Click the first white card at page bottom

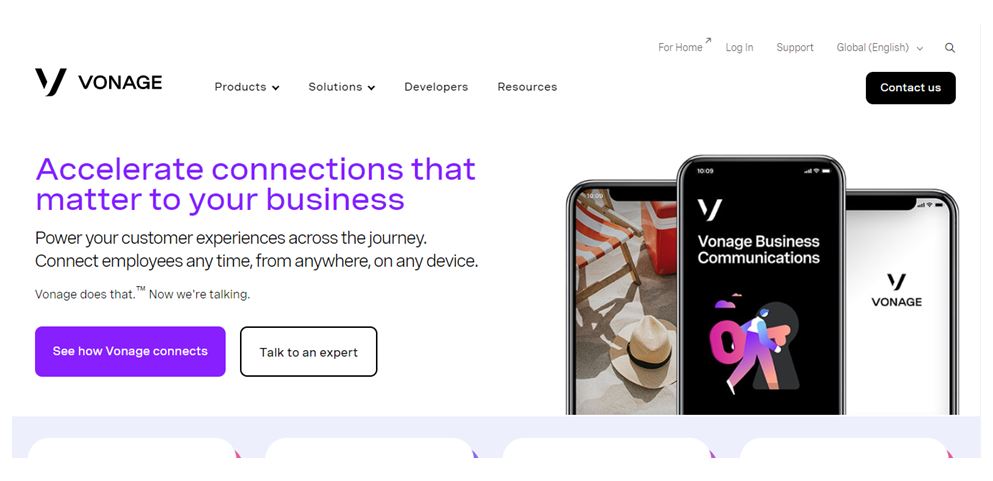[132, 447]
